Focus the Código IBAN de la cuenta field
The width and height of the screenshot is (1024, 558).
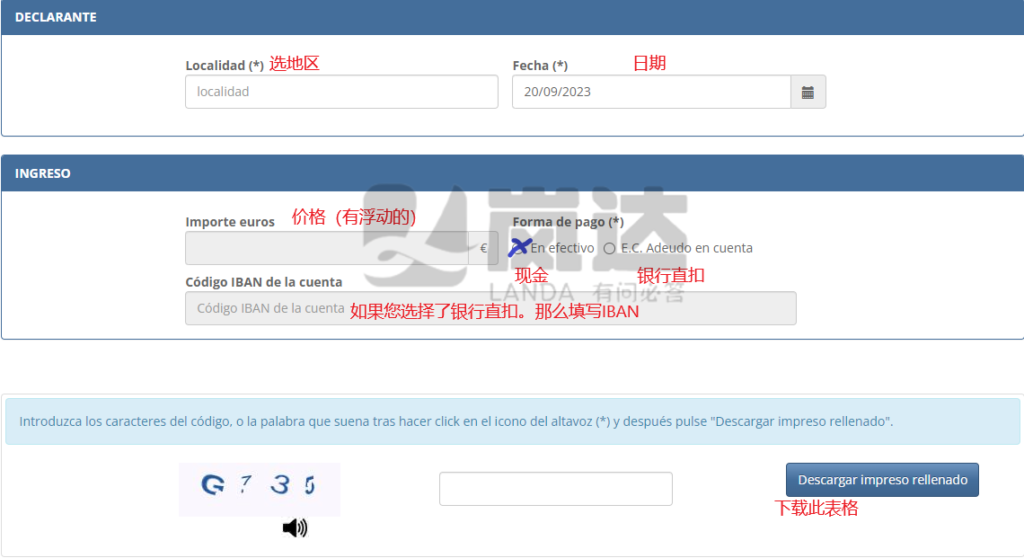[x=490, y=308]
